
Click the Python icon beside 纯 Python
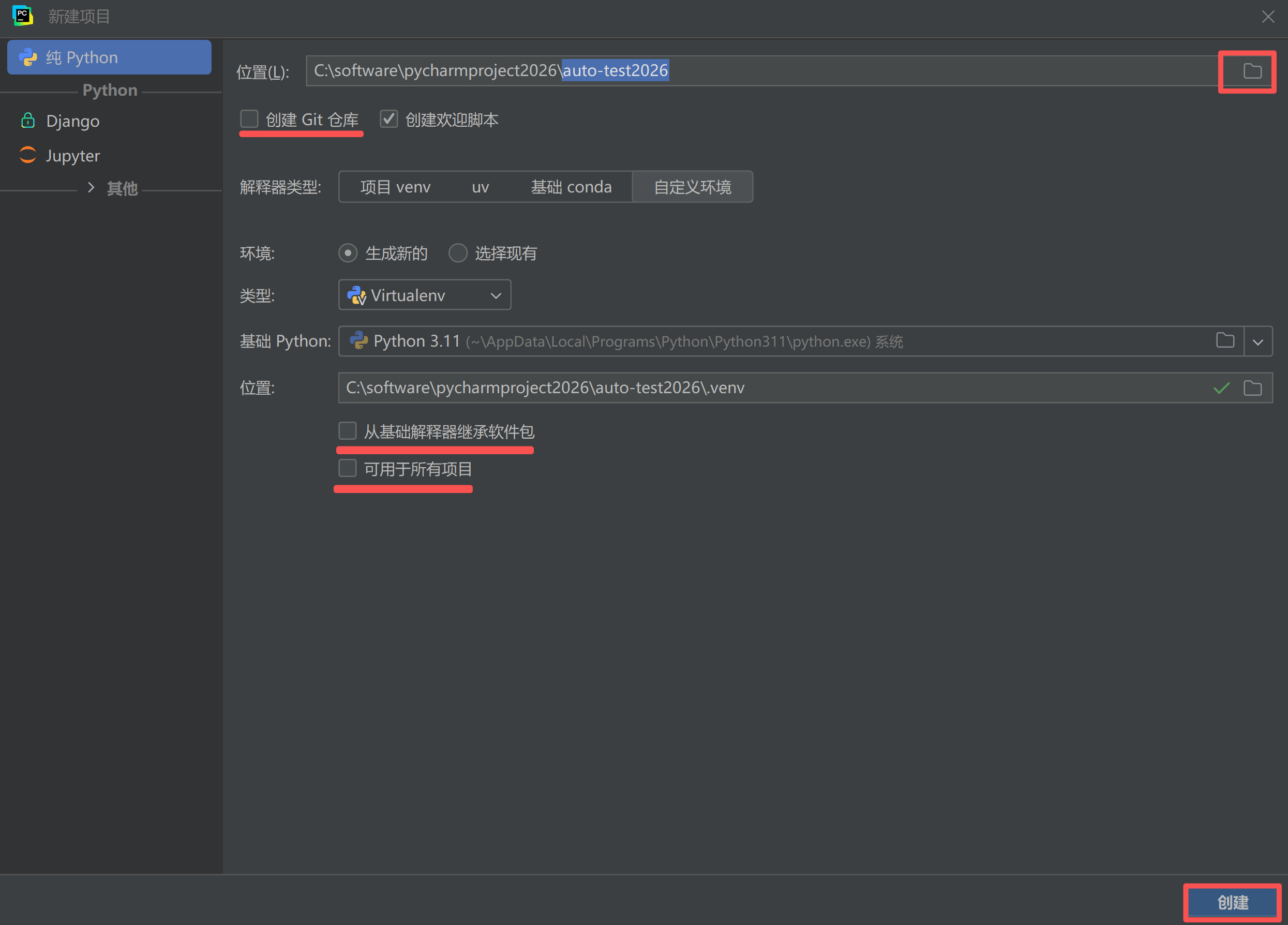click(28, 57)
